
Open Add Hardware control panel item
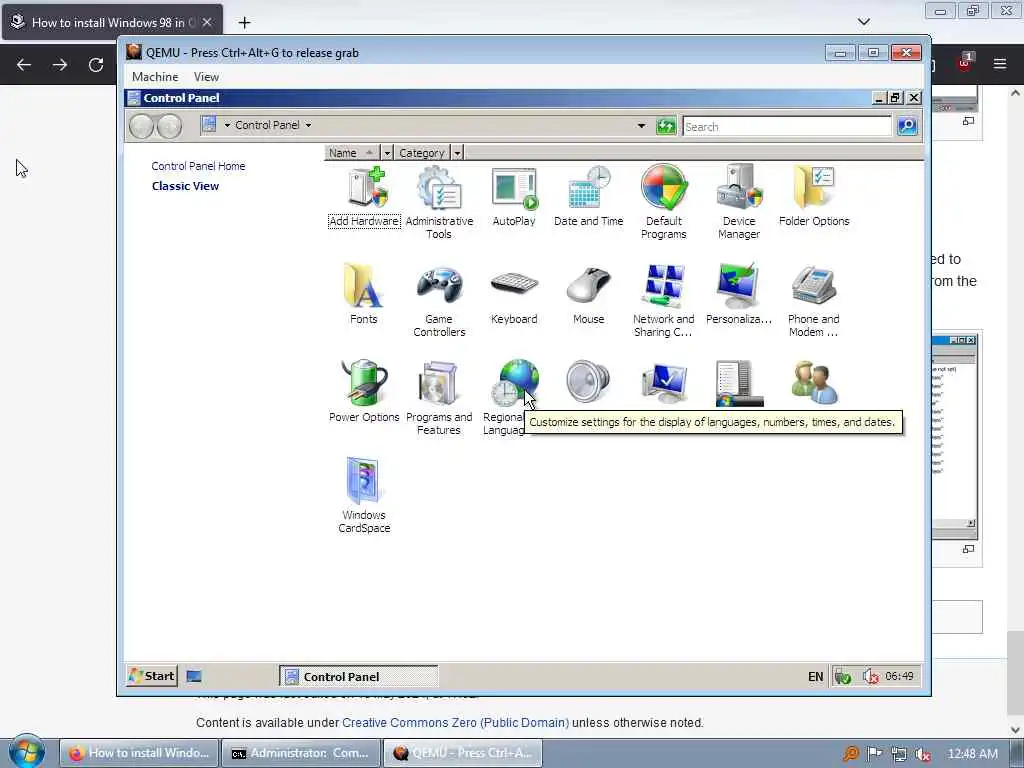coord(364,196)
